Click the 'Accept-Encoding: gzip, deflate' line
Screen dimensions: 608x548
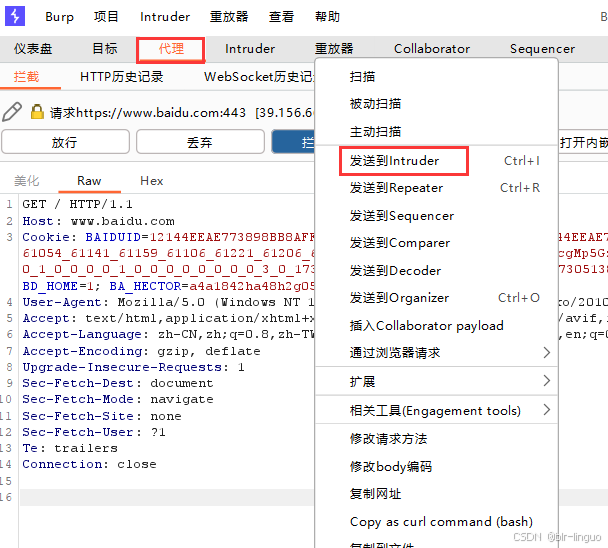tap(141, 351)
